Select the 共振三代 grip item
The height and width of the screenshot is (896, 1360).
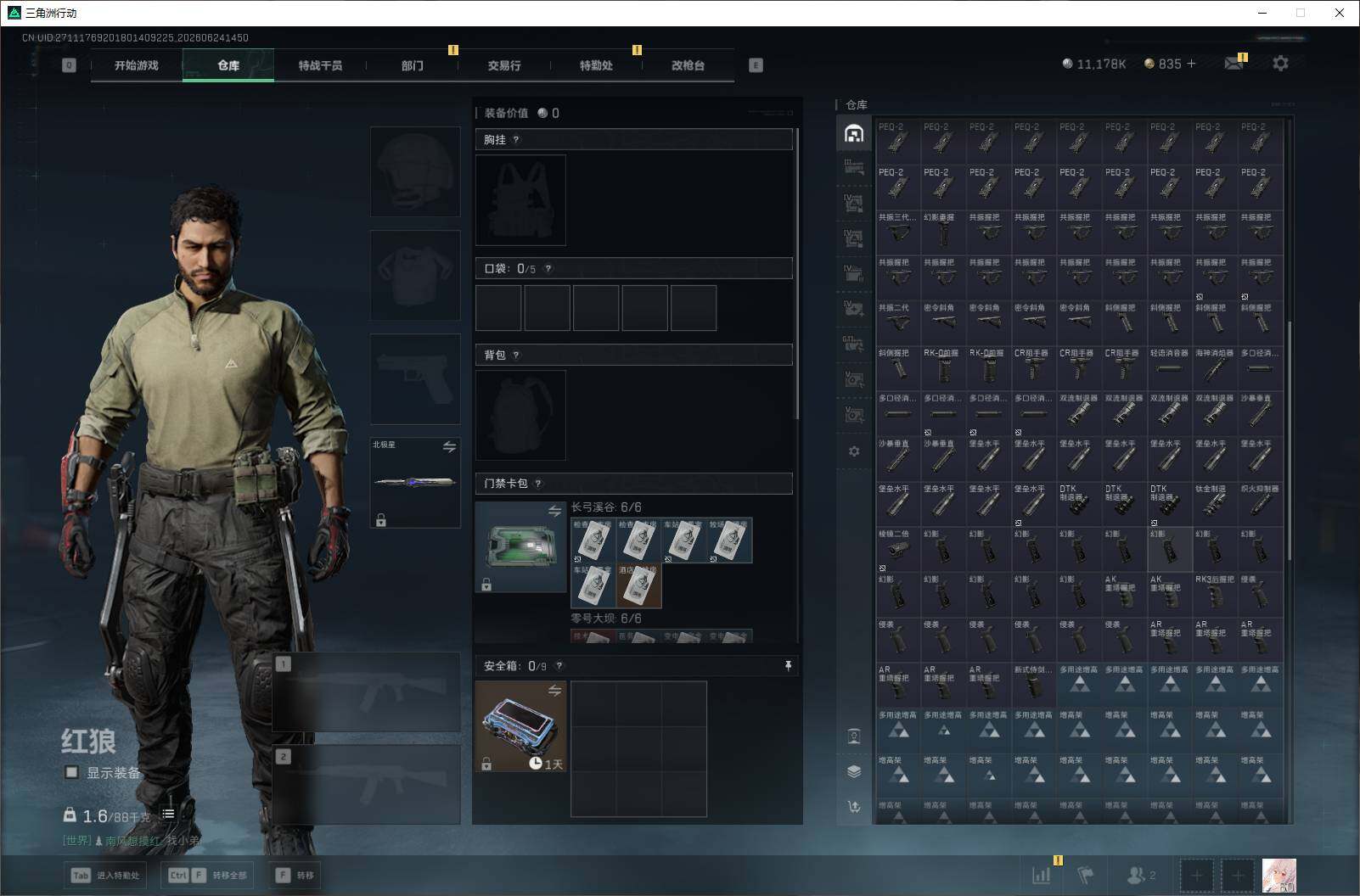coord(898,232)
